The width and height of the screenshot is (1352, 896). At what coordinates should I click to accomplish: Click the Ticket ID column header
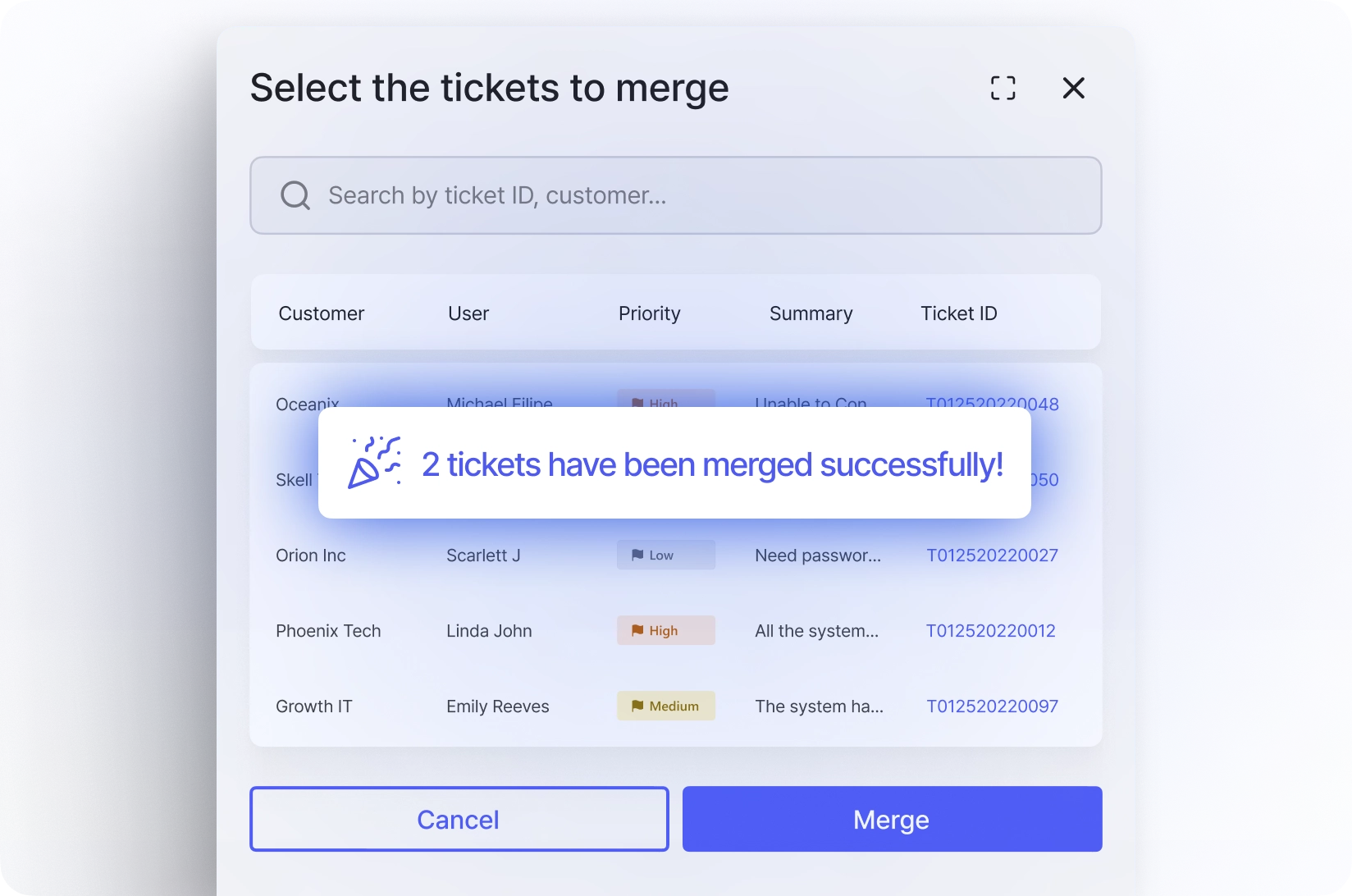click(958, 313)
